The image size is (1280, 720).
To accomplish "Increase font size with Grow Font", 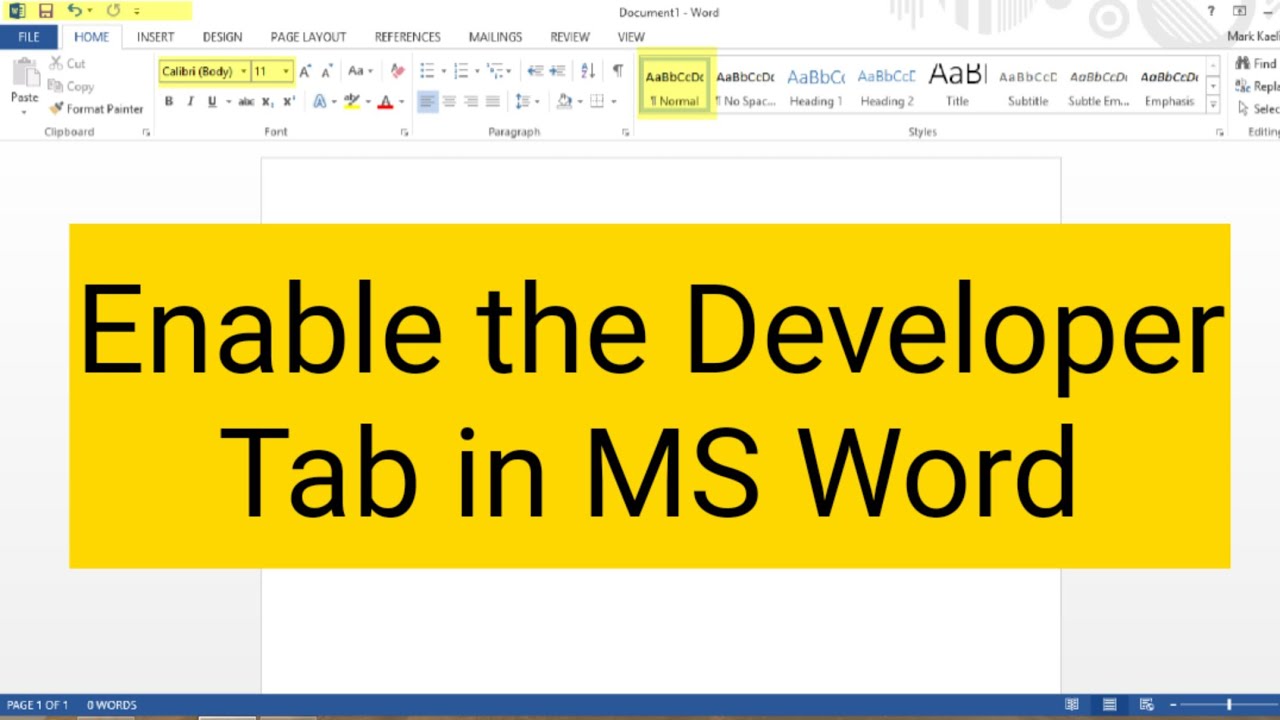I will tap(305, 71).
